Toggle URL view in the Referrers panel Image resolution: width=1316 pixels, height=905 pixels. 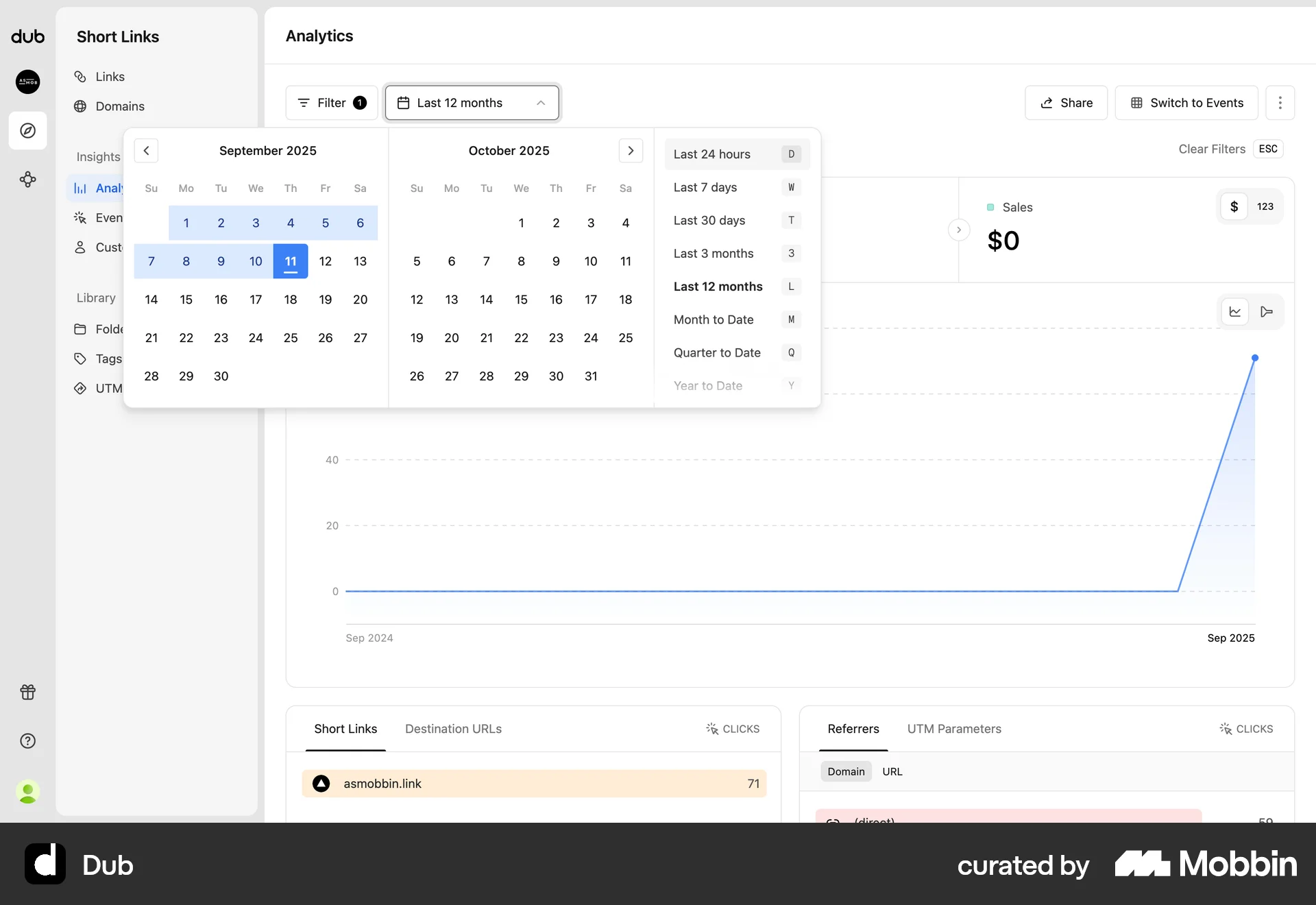pos(892,771)
